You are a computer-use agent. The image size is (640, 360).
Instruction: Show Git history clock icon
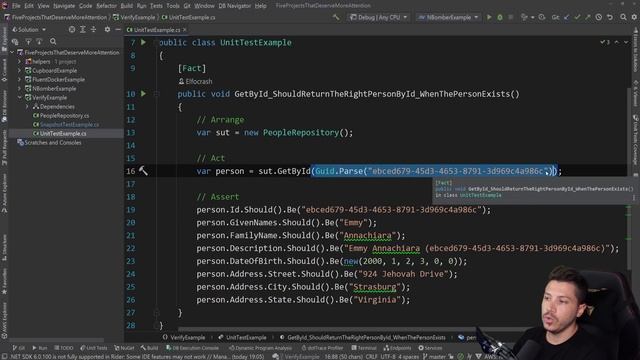click(x=598, y=18)
